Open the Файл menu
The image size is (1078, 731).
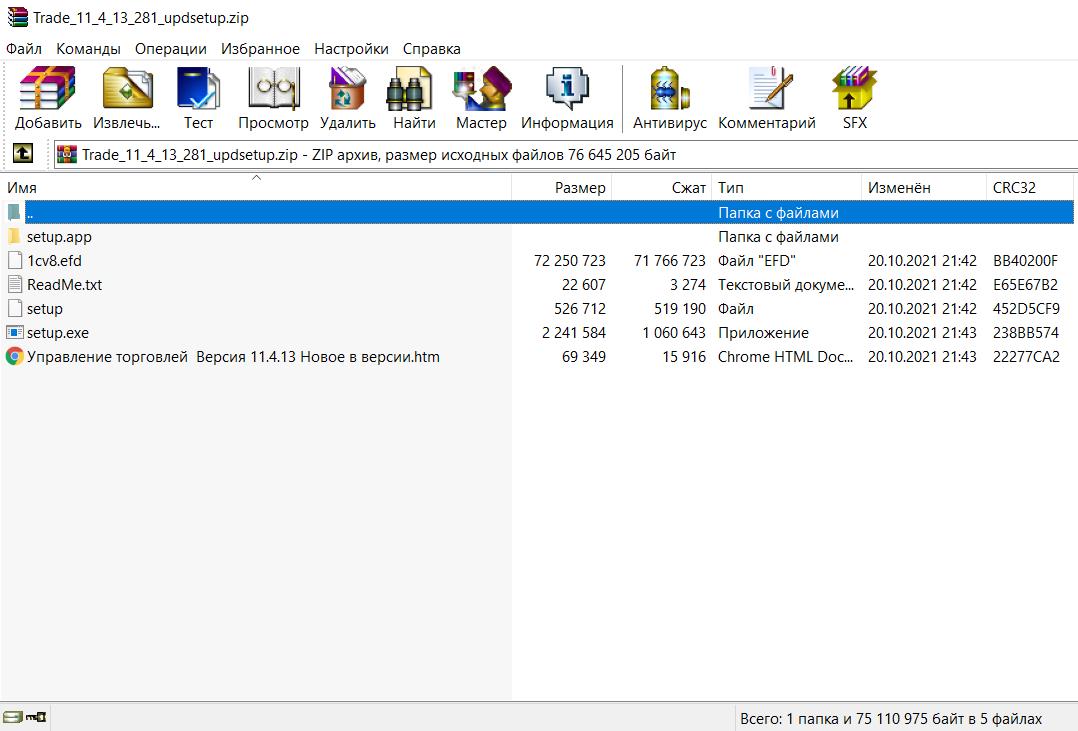point(24,48)
